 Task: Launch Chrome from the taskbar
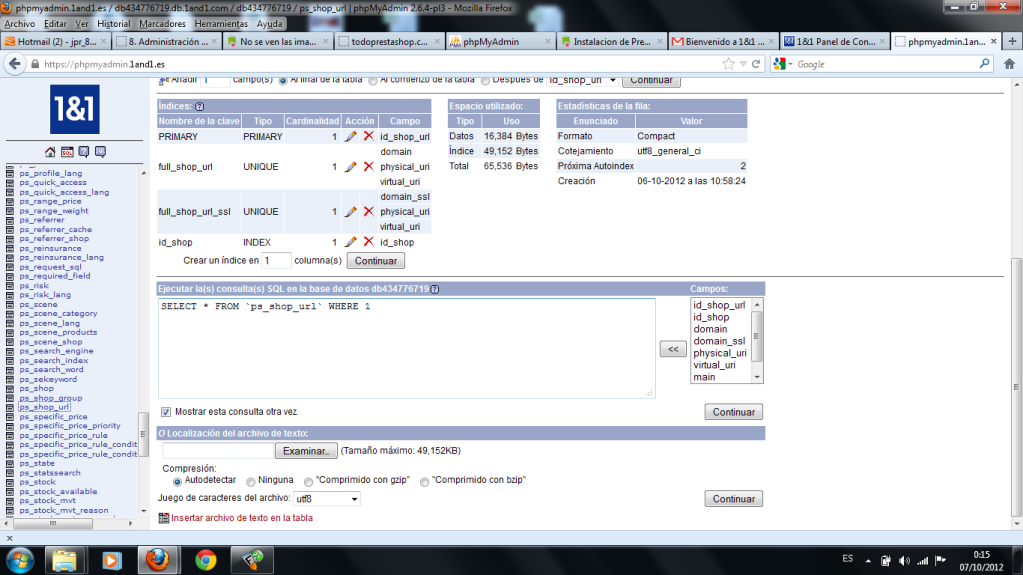click(206, 561)
